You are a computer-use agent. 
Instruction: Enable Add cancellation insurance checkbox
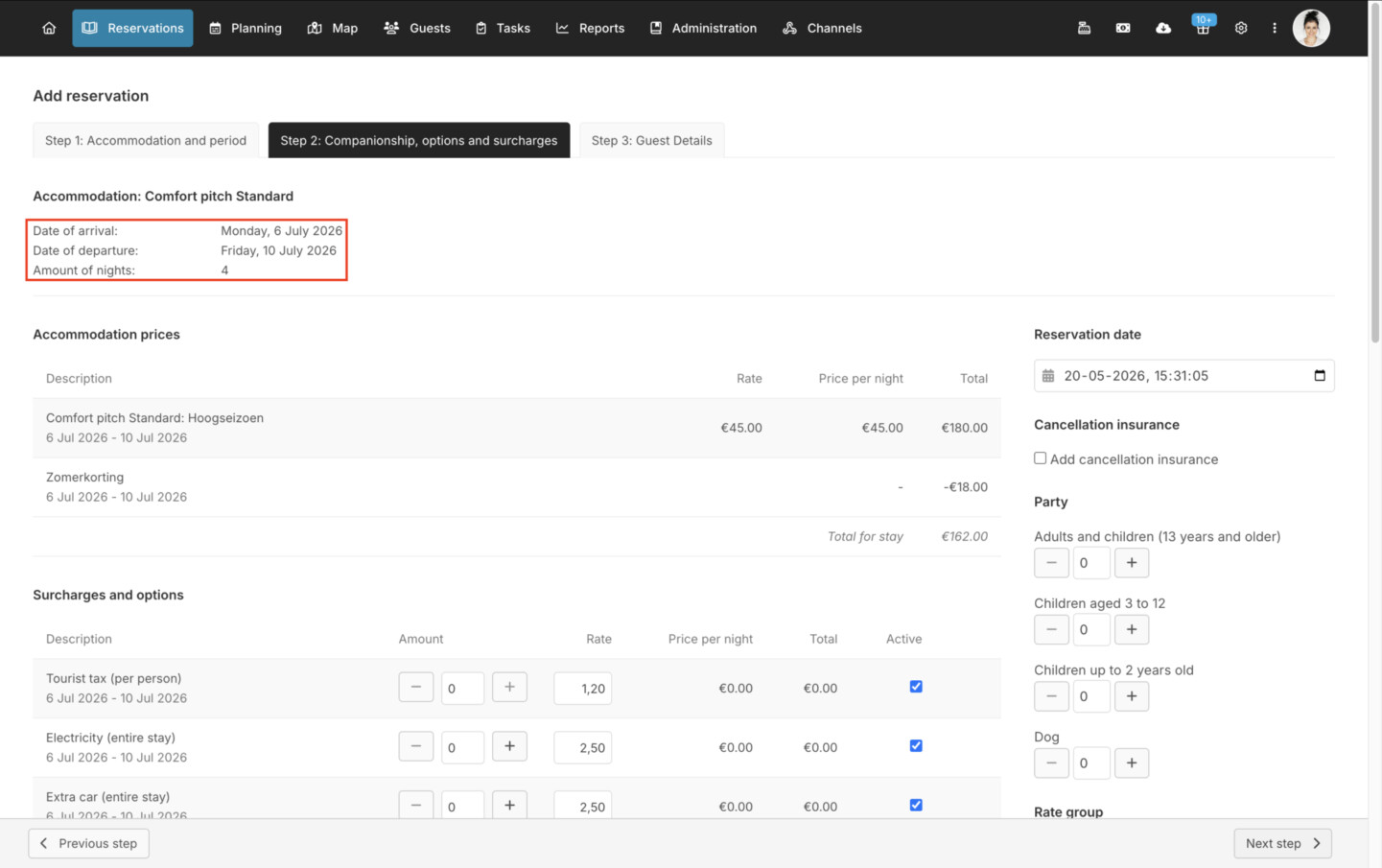[x=1040, y=458]
